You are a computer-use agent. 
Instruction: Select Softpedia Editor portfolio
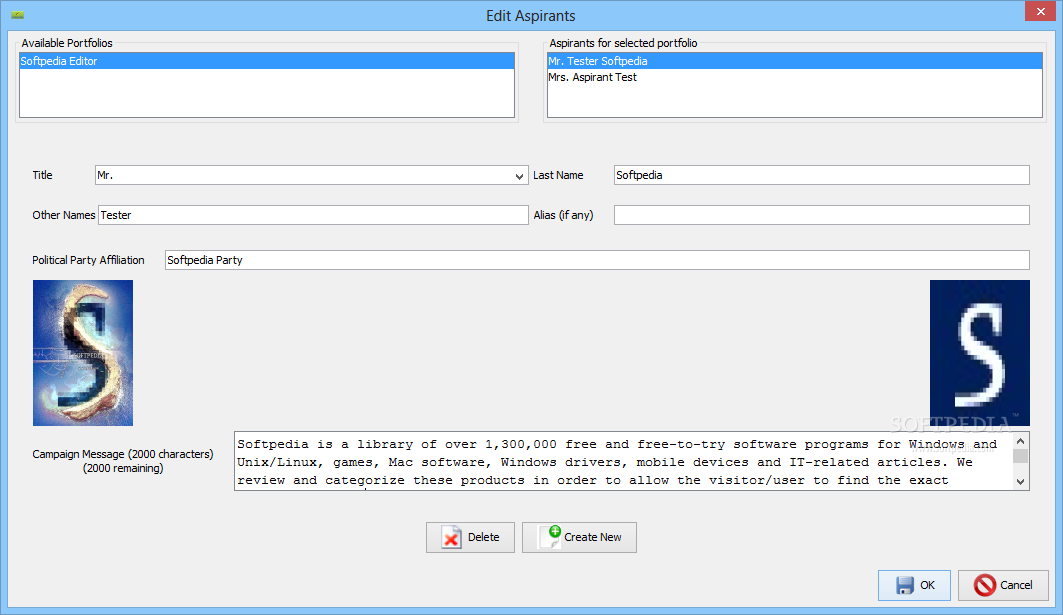pyautogui.click(x=267, y=61)
